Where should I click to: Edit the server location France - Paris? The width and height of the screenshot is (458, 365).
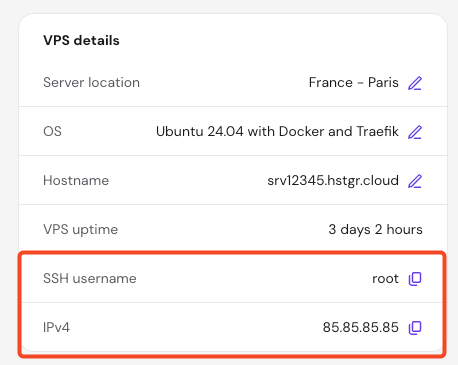415,83
